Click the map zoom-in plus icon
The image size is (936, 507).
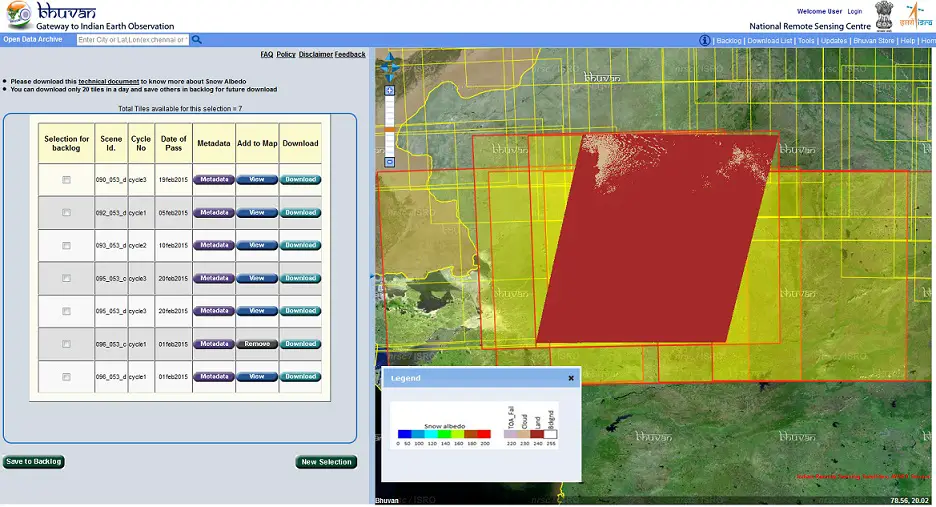(x=389, y=91)
